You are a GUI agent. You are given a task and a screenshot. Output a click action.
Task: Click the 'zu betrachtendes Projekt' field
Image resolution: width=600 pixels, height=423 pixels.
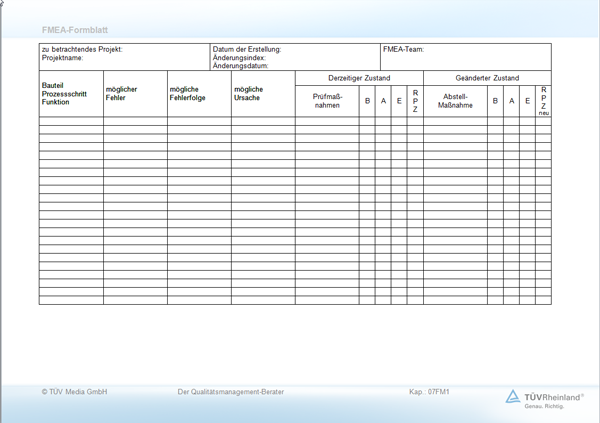pos(82,49)
